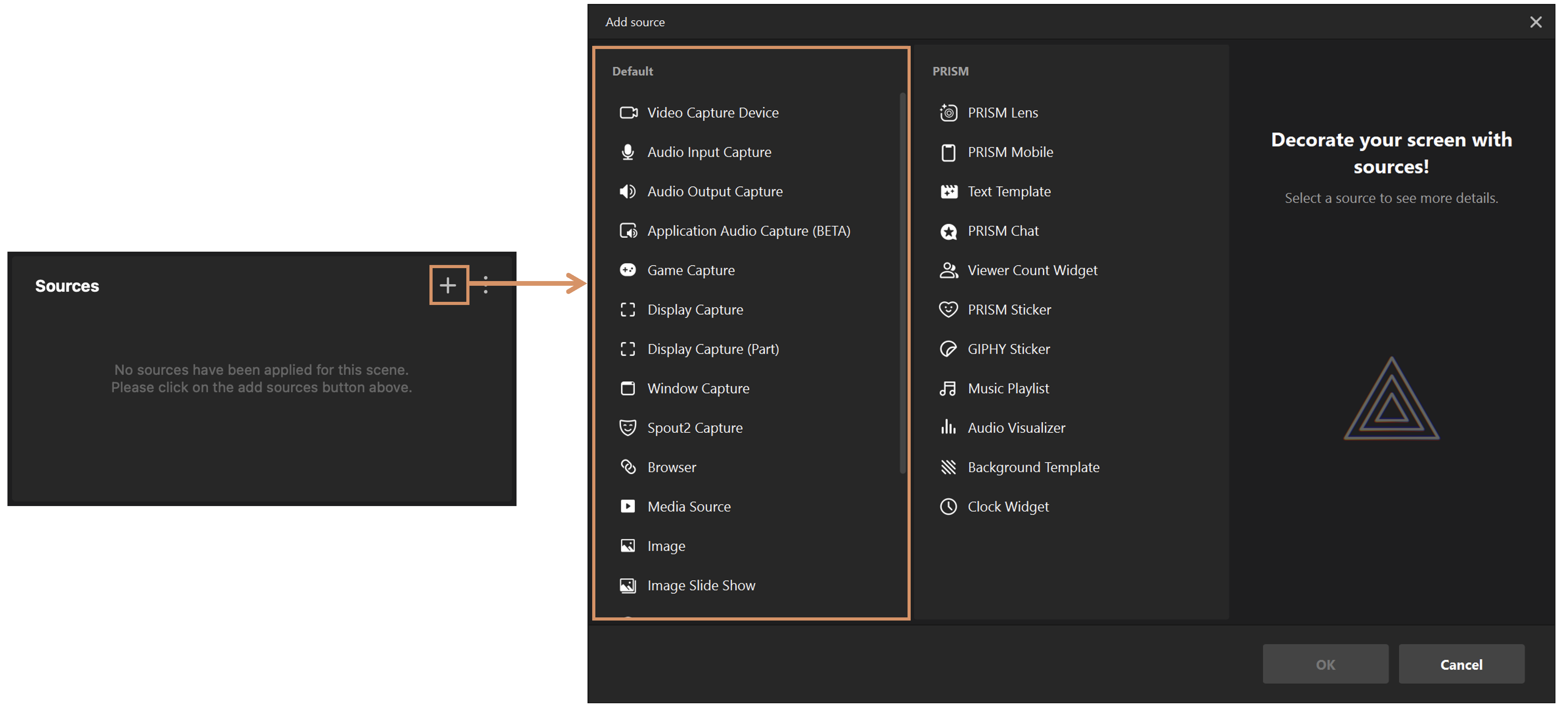Select Application Audio Capture (BETA) text
Viewport: 1568px width, 715px height.
click(749, 231)
